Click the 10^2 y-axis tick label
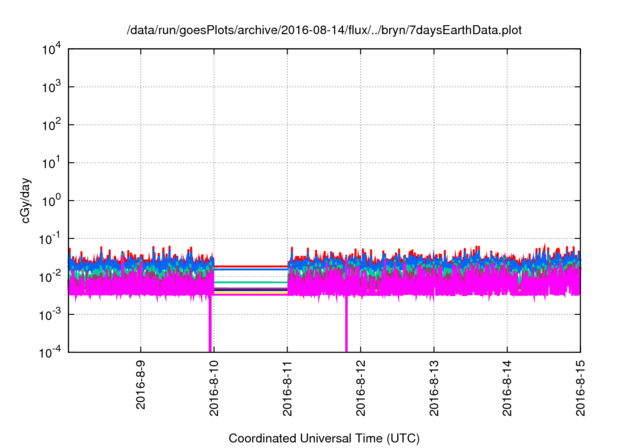Image resolution: width=640 pixels, height=448 pixels. 51,125
